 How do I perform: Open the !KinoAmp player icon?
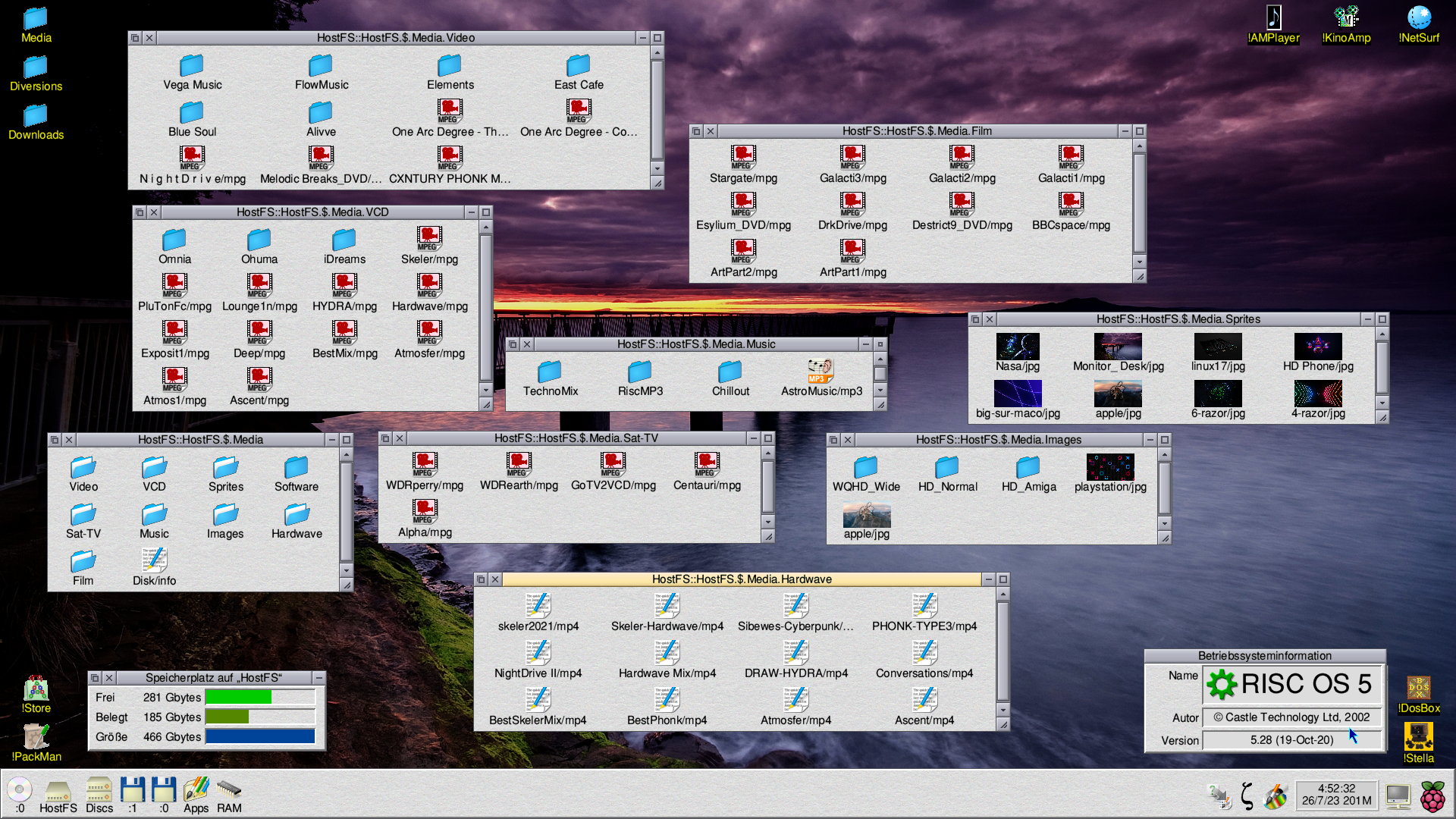tap(1346, 18)
